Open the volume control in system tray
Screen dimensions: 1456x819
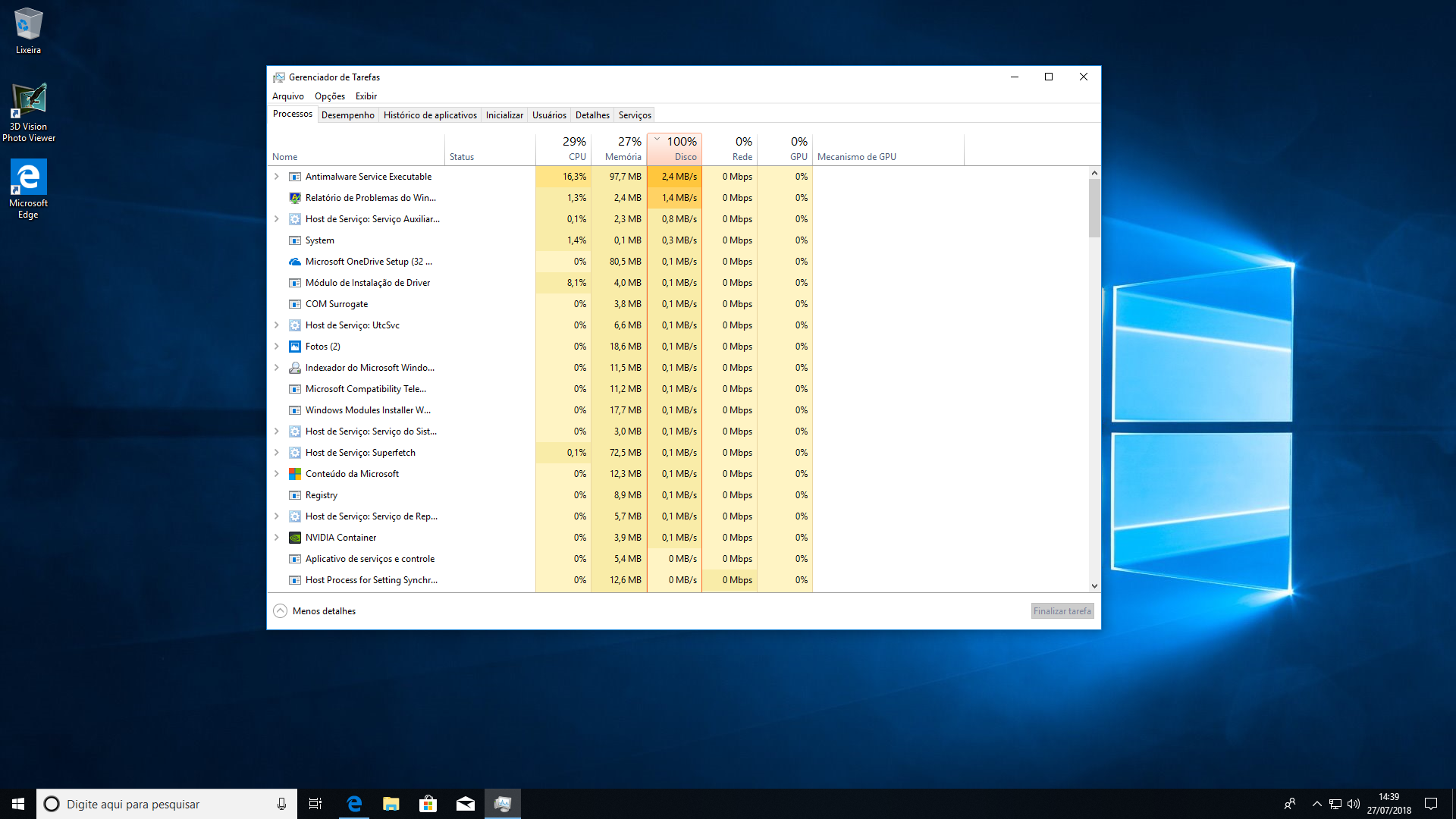[1354, 804]
